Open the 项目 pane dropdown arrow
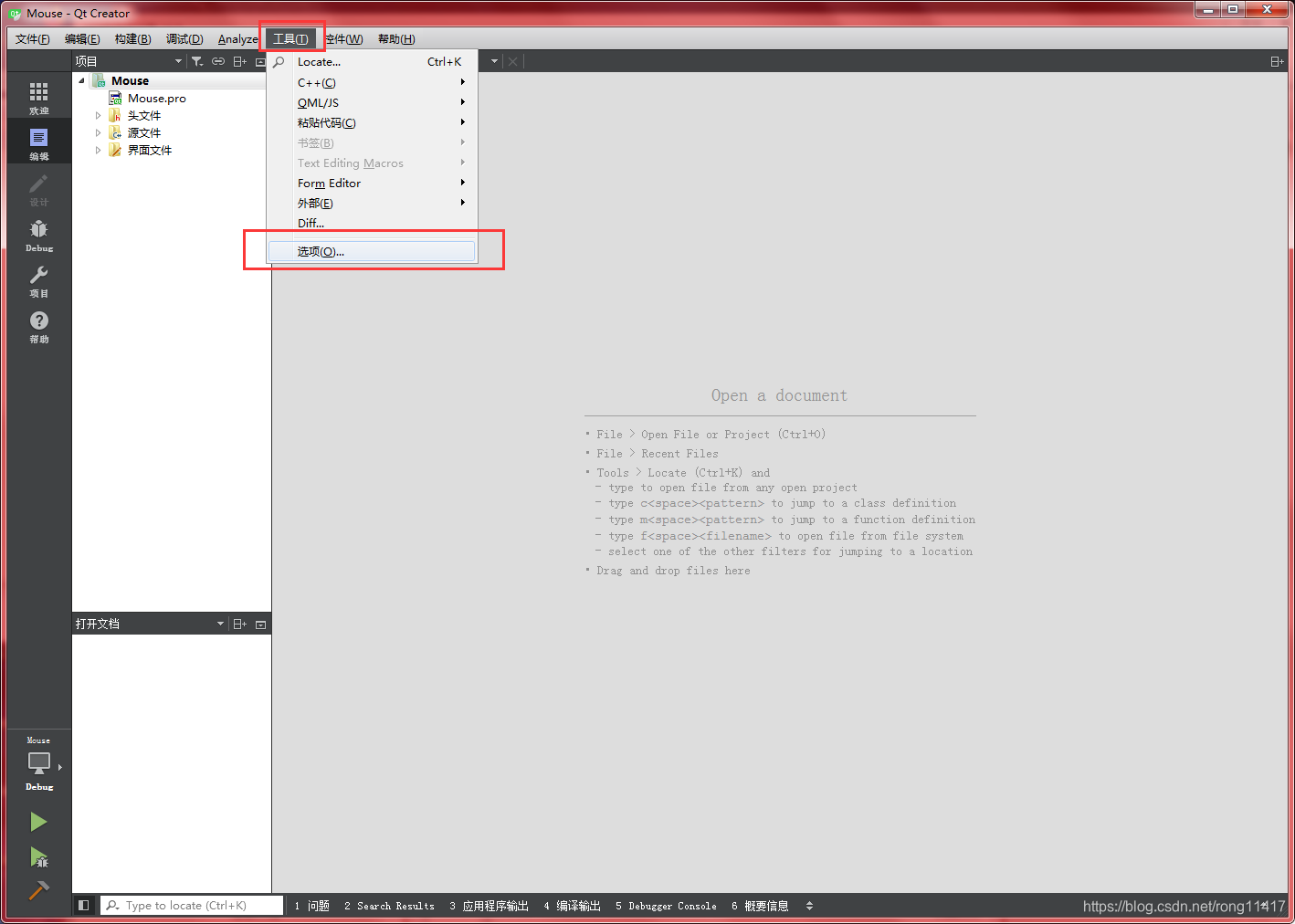 [x=179, y=61]
